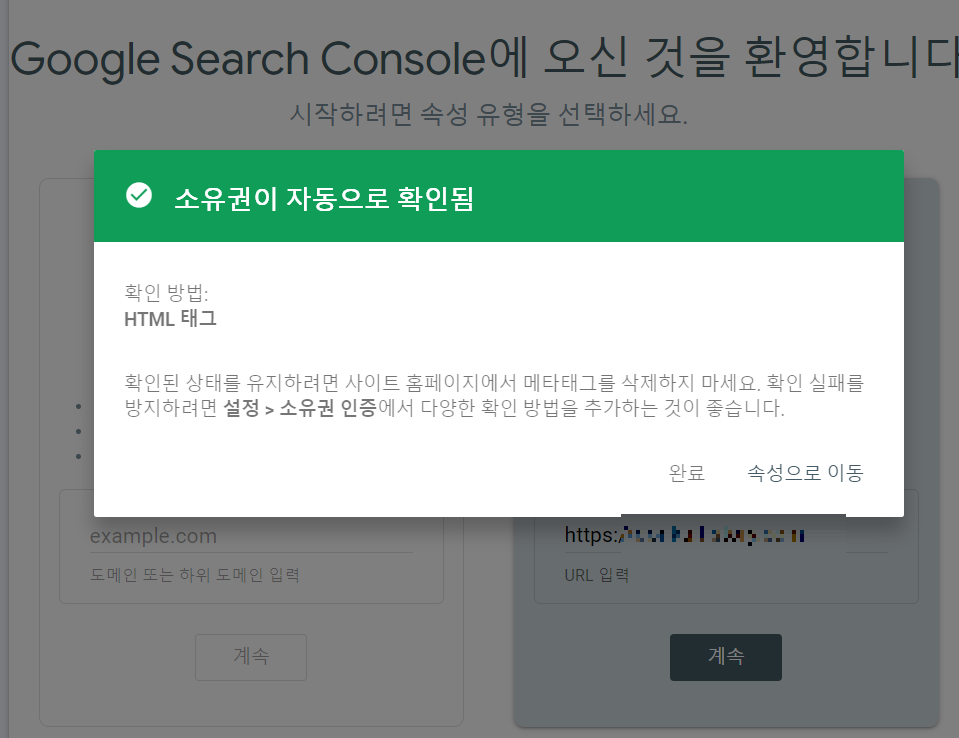
Task: Click the URL 입력 helper text
Action: [596, 575]
